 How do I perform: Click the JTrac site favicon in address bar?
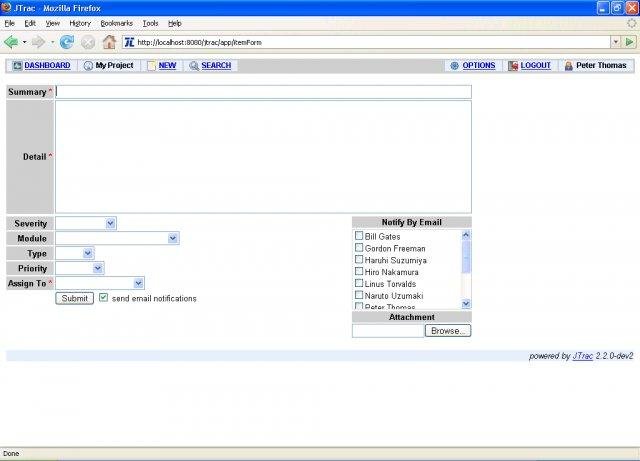129,42
